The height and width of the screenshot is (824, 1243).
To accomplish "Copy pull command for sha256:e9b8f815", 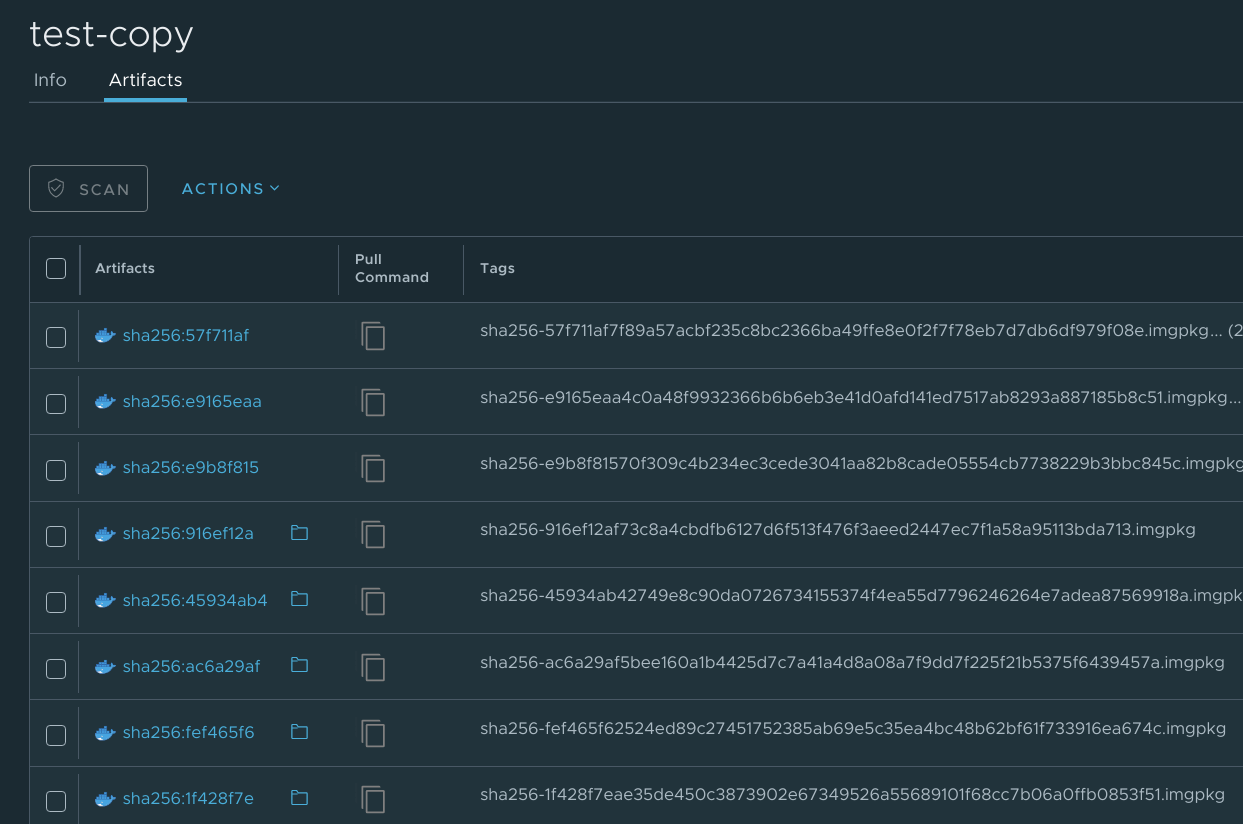I will tap(373, 469).
